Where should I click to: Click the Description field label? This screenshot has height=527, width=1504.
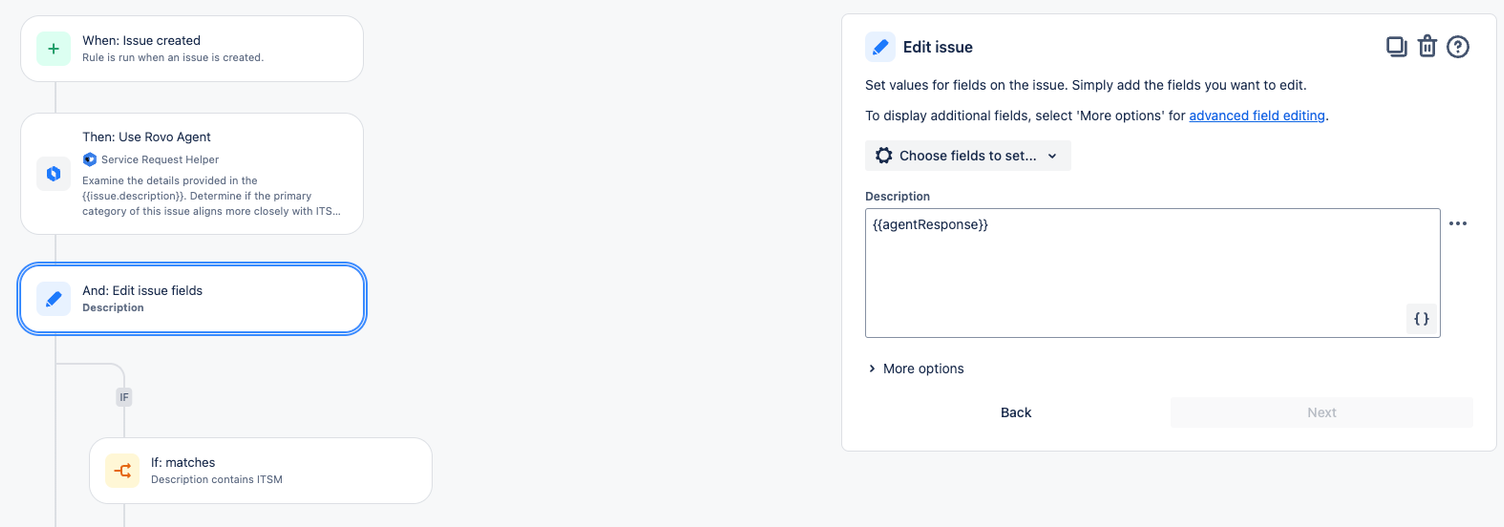pos(898,196)
